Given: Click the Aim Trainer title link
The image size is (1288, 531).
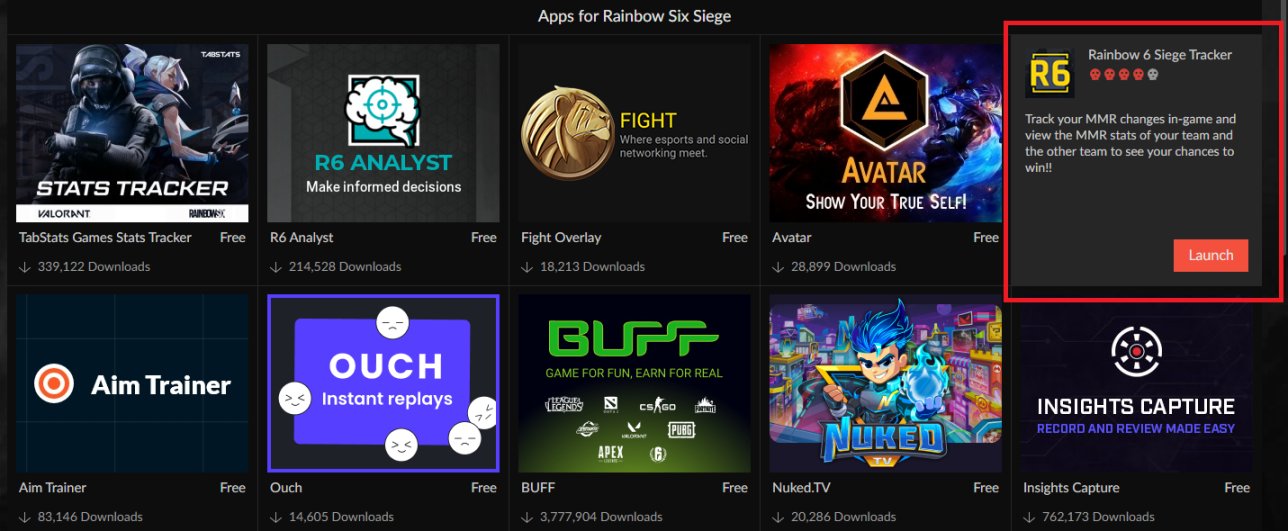Looking at the screenshot, I should pos(53,487).
